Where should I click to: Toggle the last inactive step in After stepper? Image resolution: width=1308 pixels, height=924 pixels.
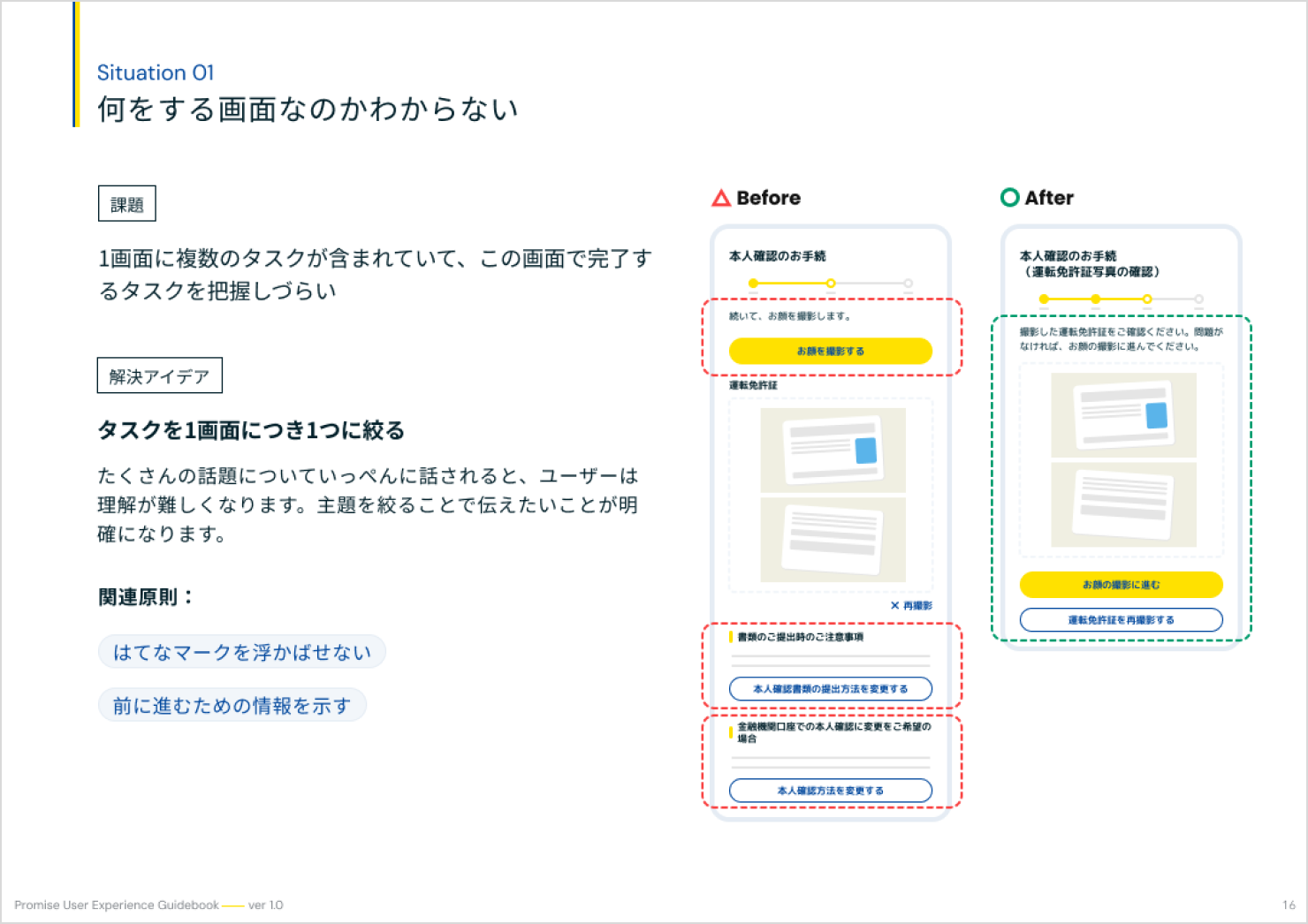pyautogui.click(x=1199, y=299)
